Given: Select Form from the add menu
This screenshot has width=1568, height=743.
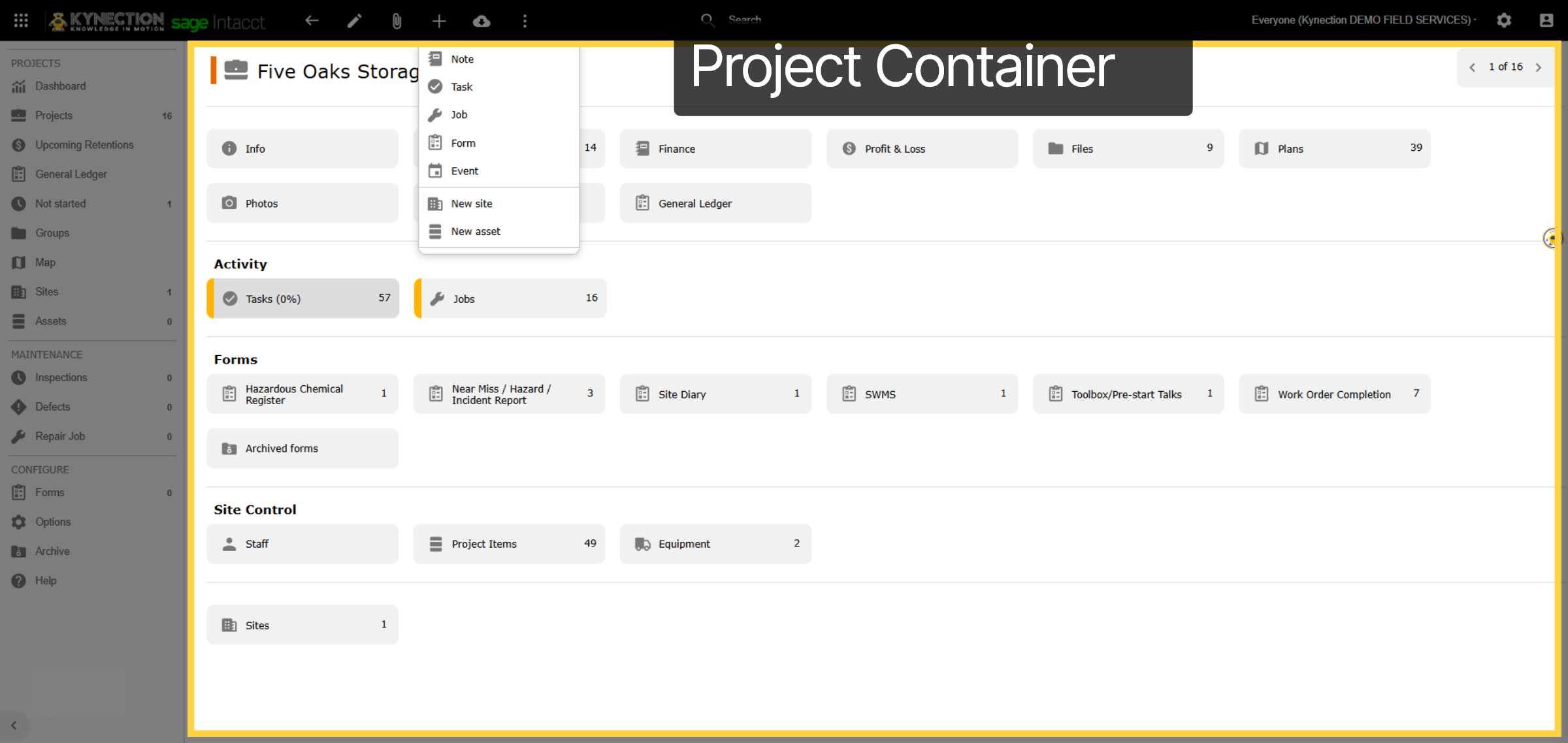Looking at the screenshot, I should click(x=498, y=143).
